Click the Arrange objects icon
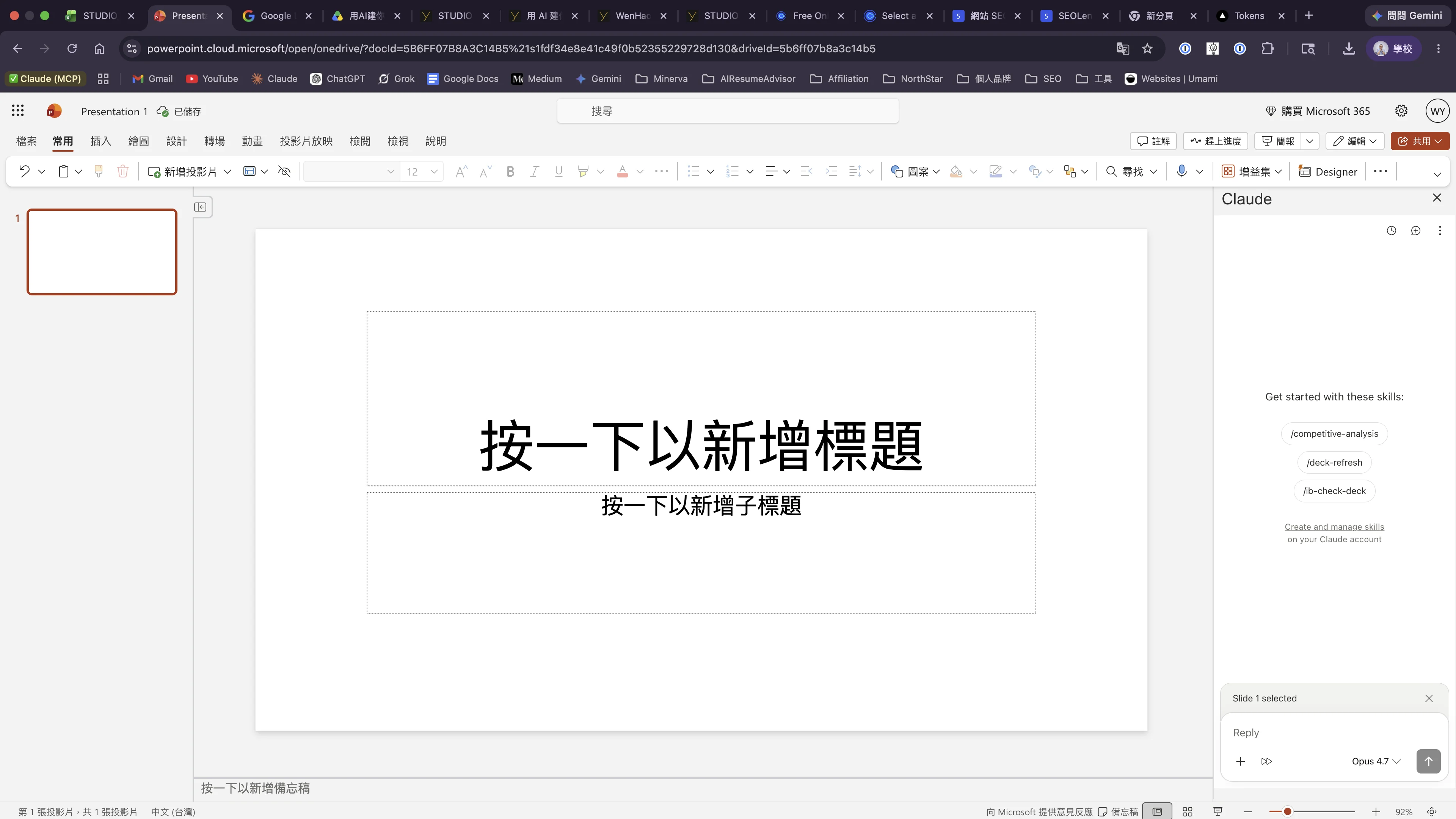This screenshot has height=819, width=1456. click(1069, 171)
